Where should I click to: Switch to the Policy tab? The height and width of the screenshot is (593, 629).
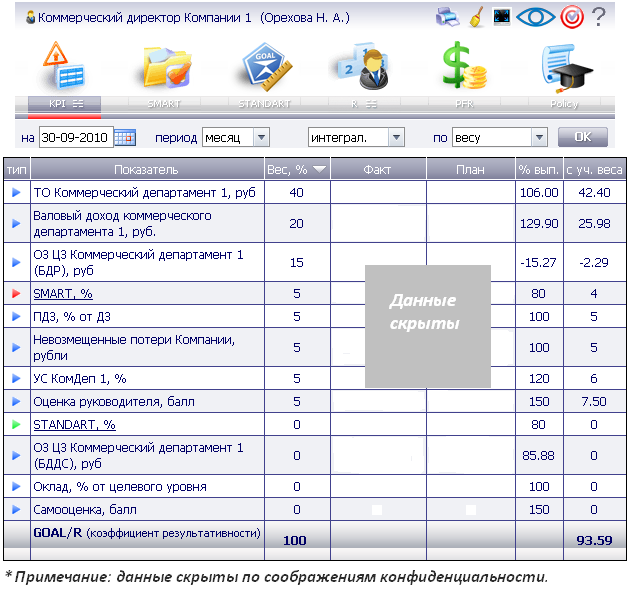[x=564, y=104]
